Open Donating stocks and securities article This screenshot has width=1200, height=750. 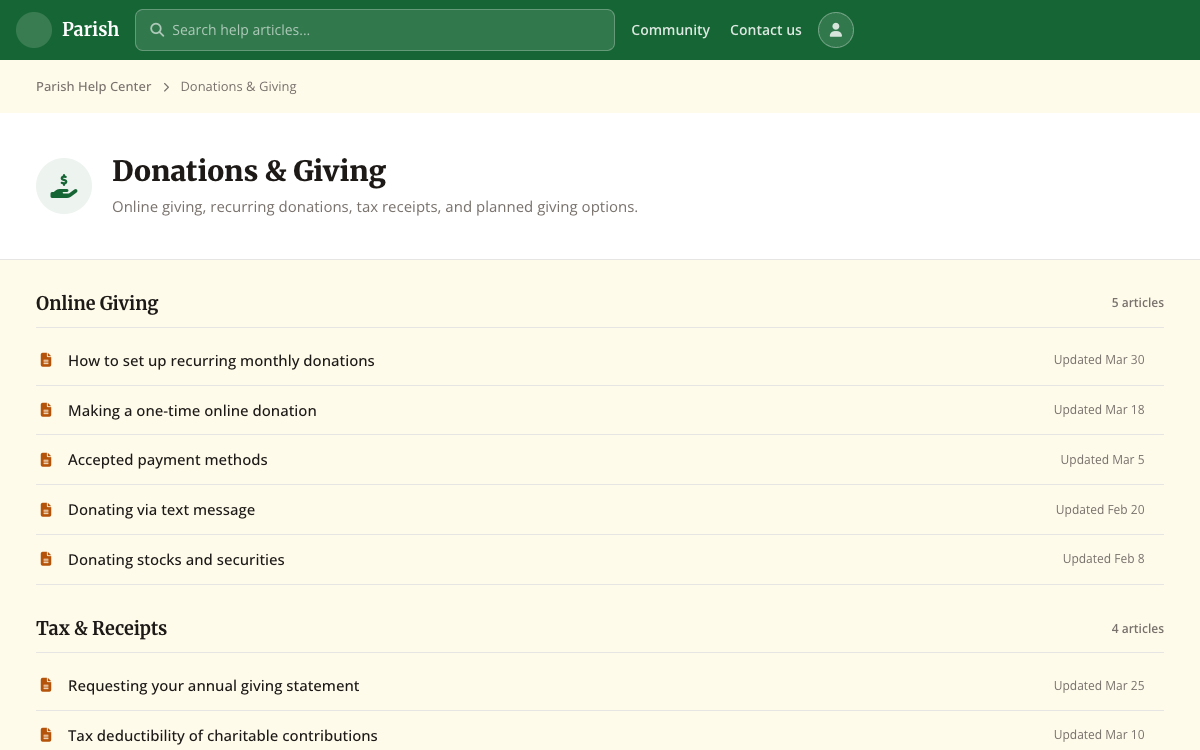click(176, 559)
